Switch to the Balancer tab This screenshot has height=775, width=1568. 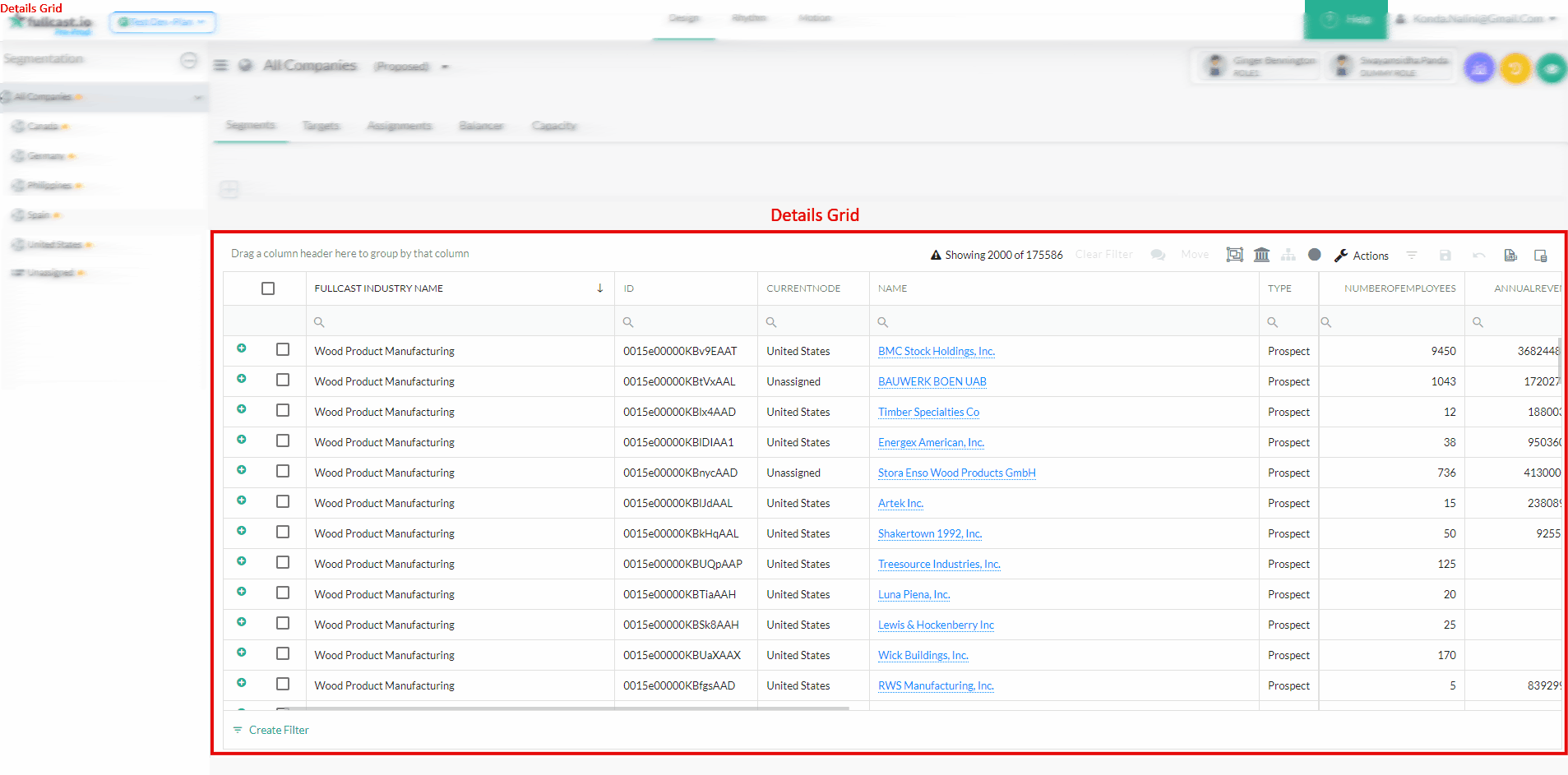481,126
